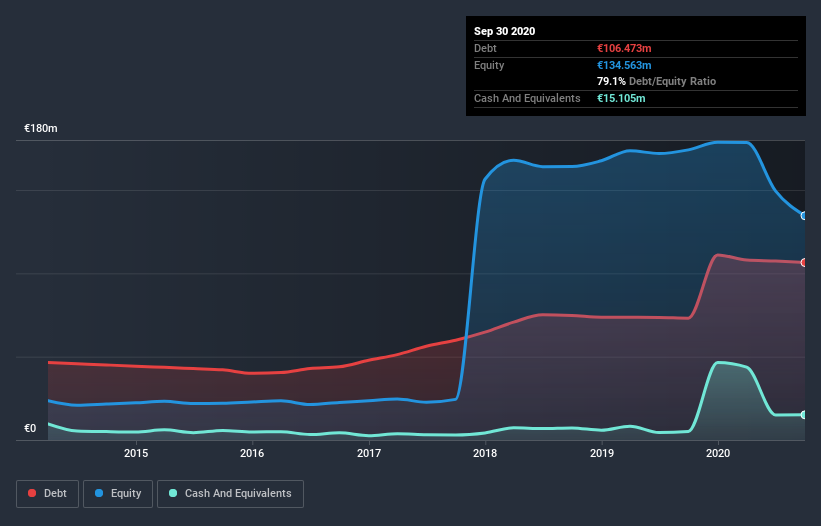Click tooltip Cash And Equivalents row label
Screen dimensions: 821x526
pyautogui.click(x=527, y=98)
